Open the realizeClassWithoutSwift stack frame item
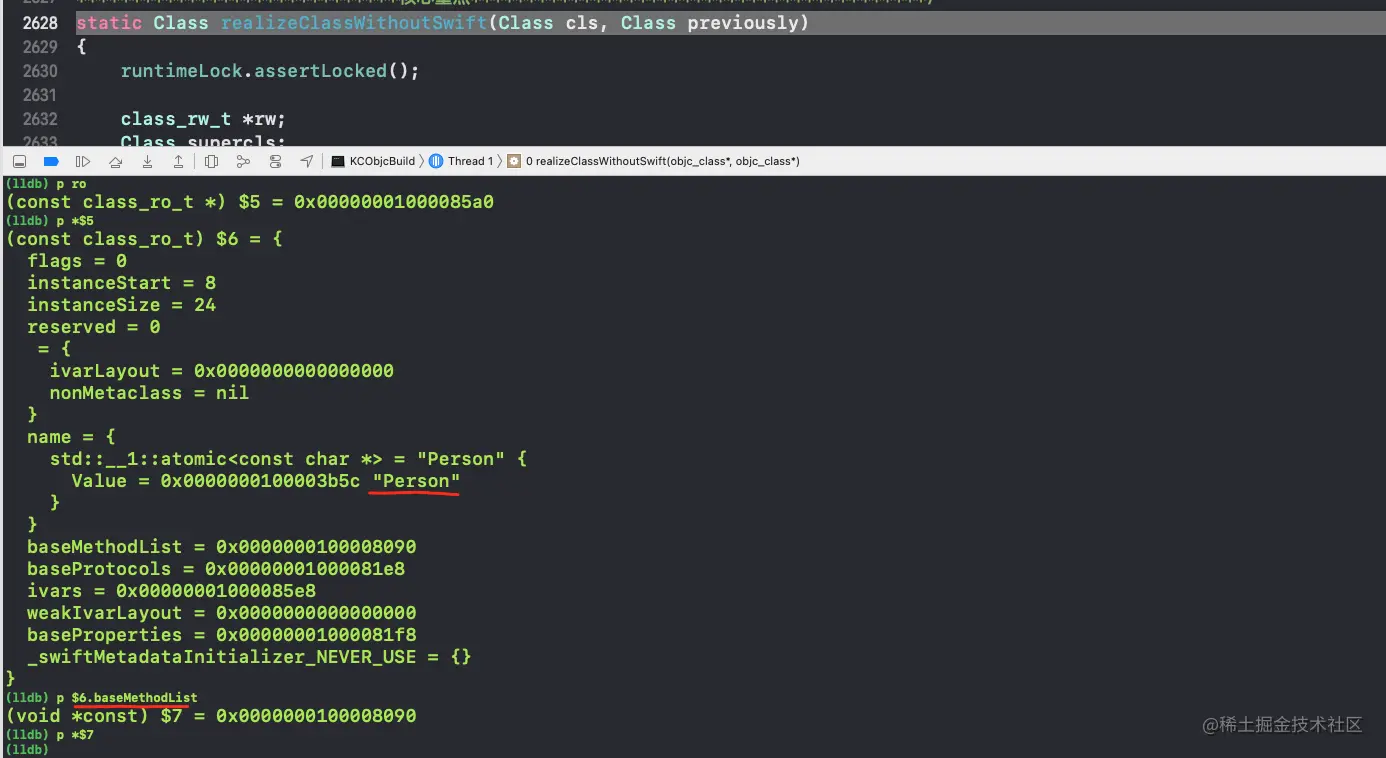The height and width of the screenshot is (758, 1386). click(x=654, y=161)
